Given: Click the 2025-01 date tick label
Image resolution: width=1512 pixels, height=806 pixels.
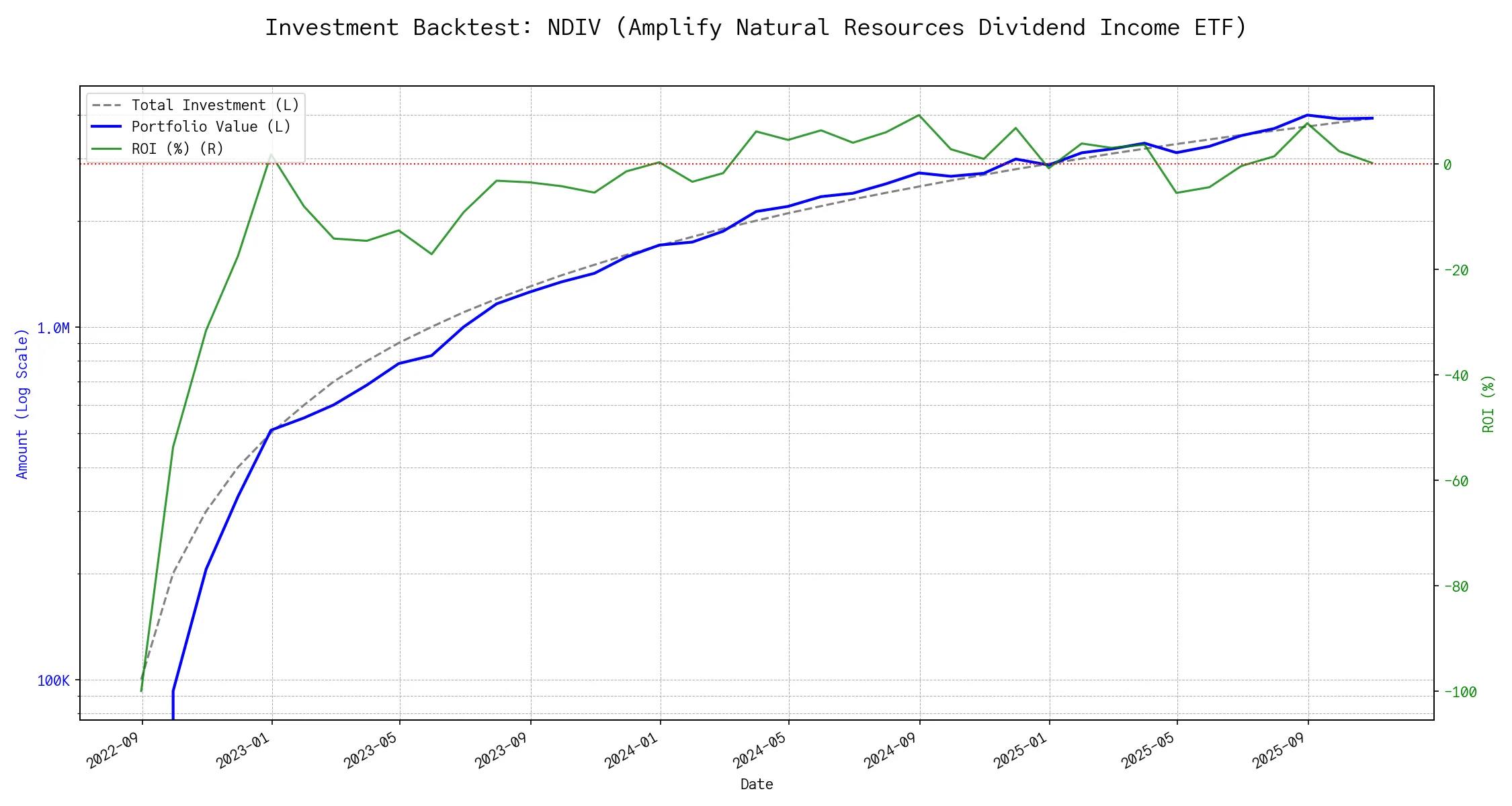Looking at the screenshot, I should tap(1021, 751).
